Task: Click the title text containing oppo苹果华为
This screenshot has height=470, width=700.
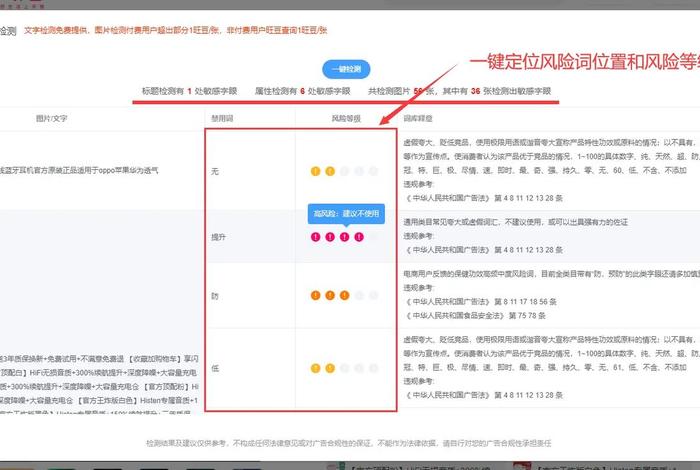Action: click(x=79, y=171)
